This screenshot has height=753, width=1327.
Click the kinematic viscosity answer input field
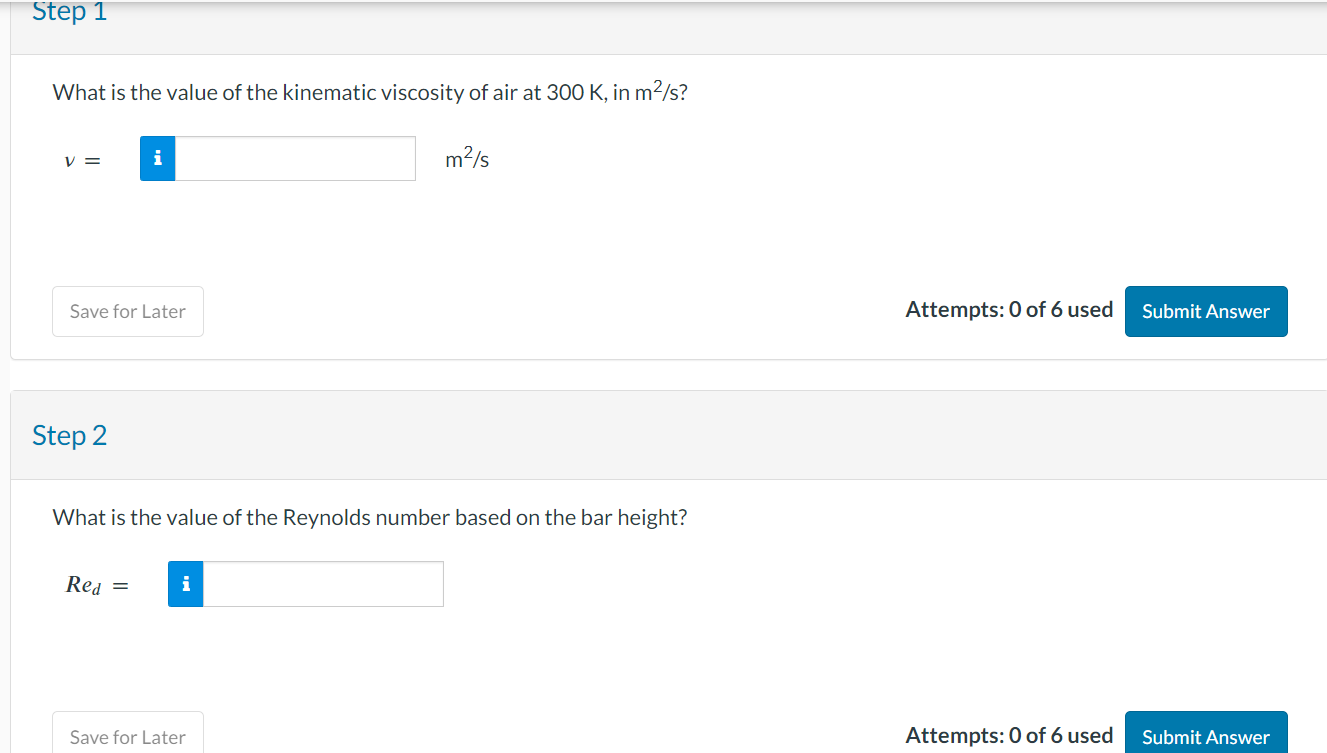point(295,158)
